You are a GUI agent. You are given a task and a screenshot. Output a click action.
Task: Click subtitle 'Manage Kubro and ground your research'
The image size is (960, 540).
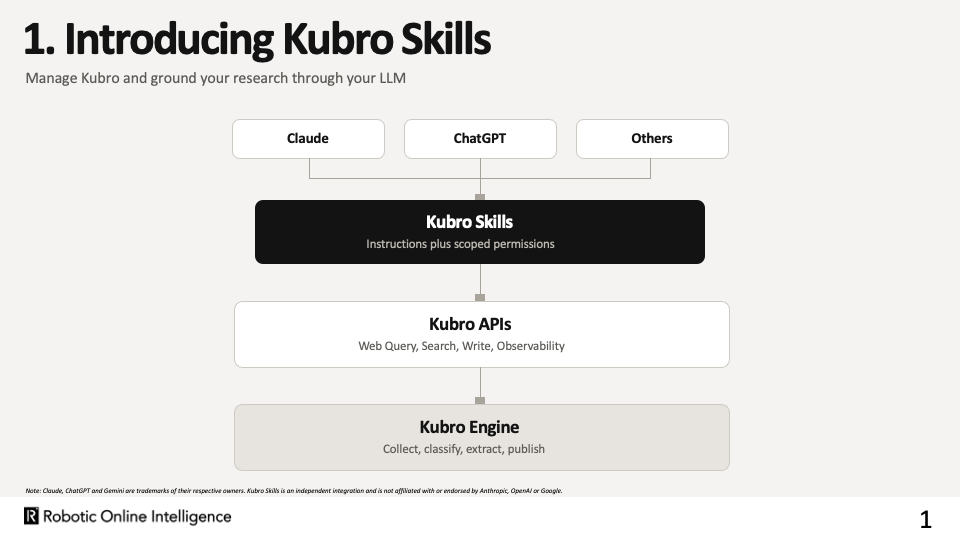(156, 78)
